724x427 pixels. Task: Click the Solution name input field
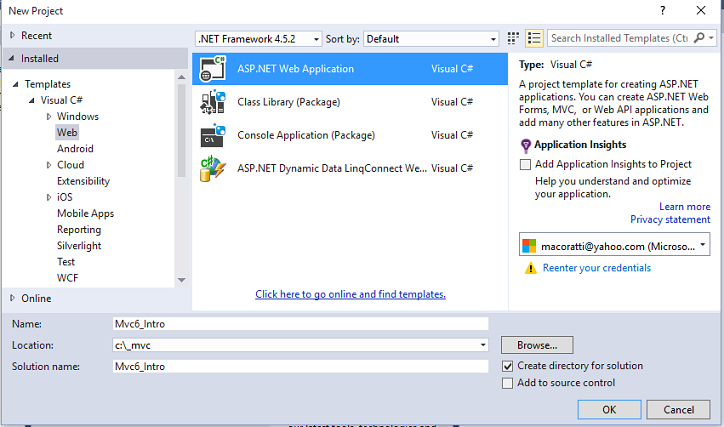(300, 366)
